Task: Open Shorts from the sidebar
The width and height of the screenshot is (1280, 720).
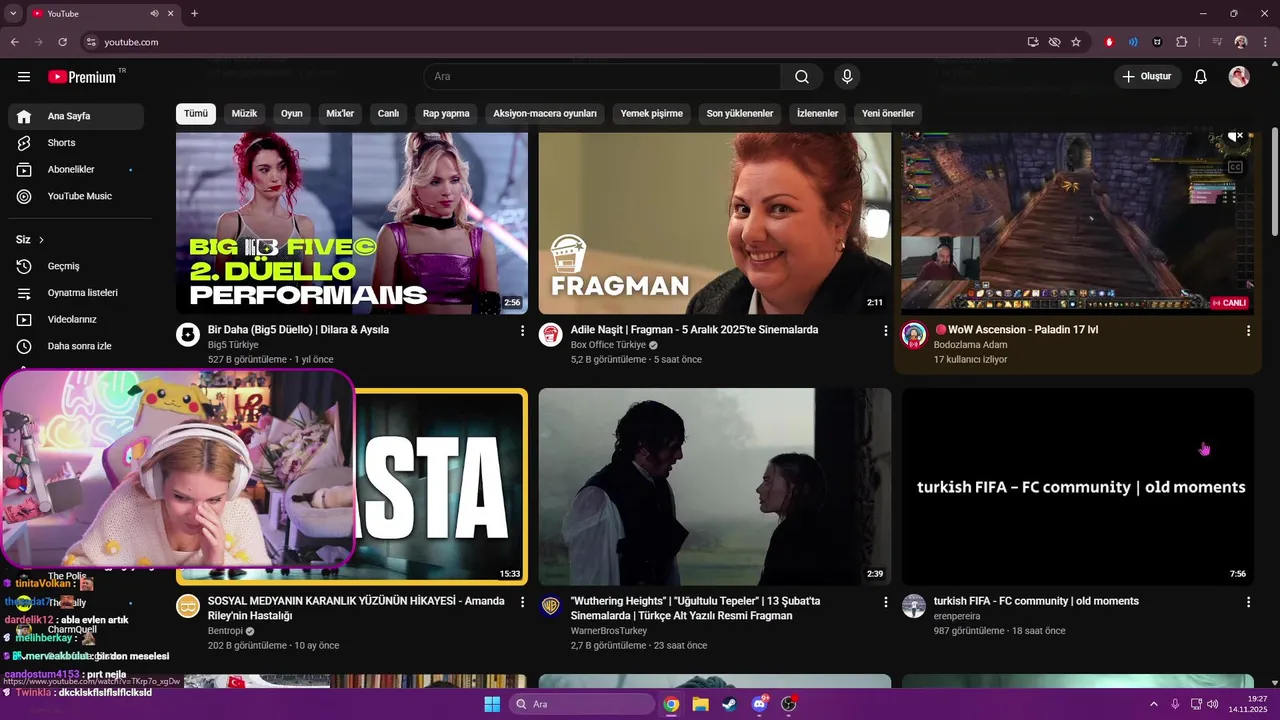Action: (x=76, y=143)
